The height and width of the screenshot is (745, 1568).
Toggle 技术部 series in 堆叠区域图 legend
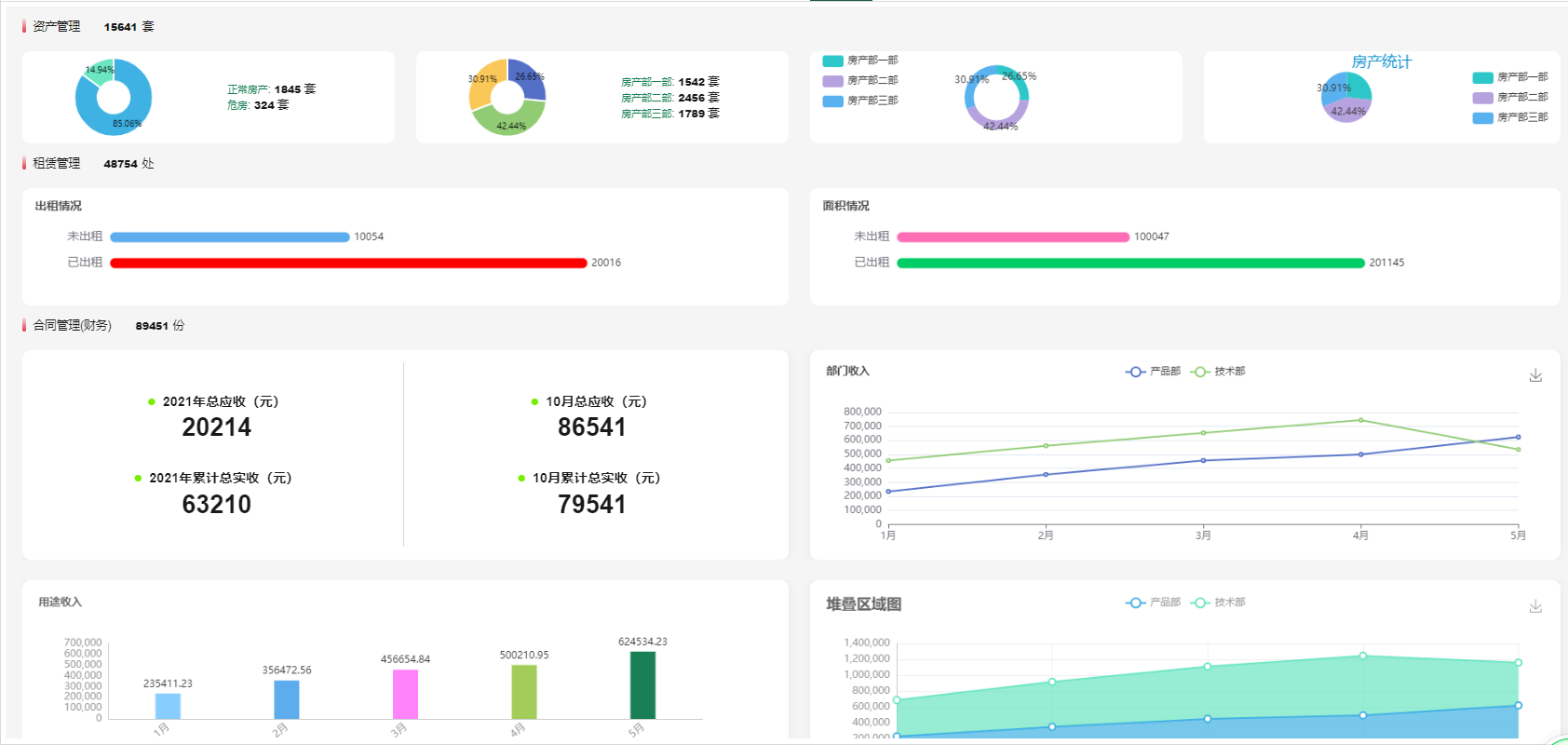click(1218, 603)
